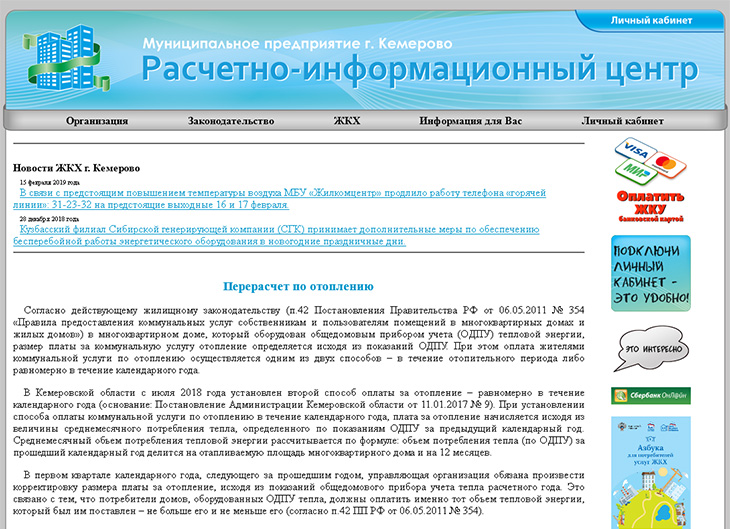Click the date '15 февраля 2019 года'
This screenshot has height=529, width=730.
tap(49, 182)
